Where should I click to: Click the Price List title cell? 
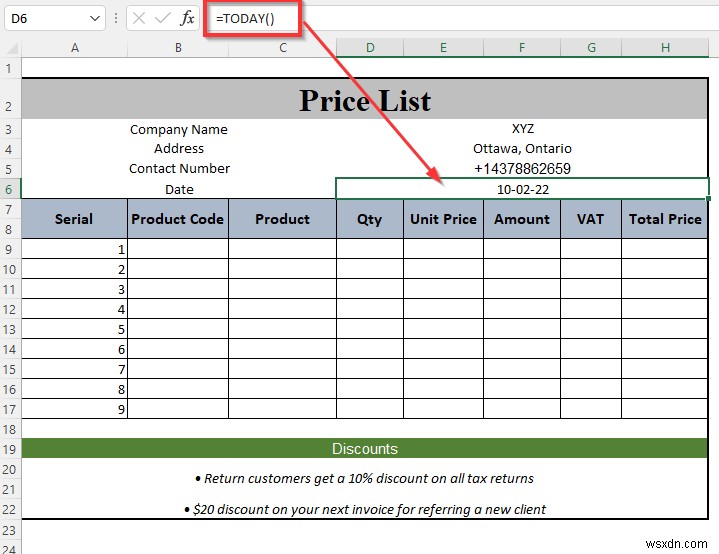click(x=365, y=99)
